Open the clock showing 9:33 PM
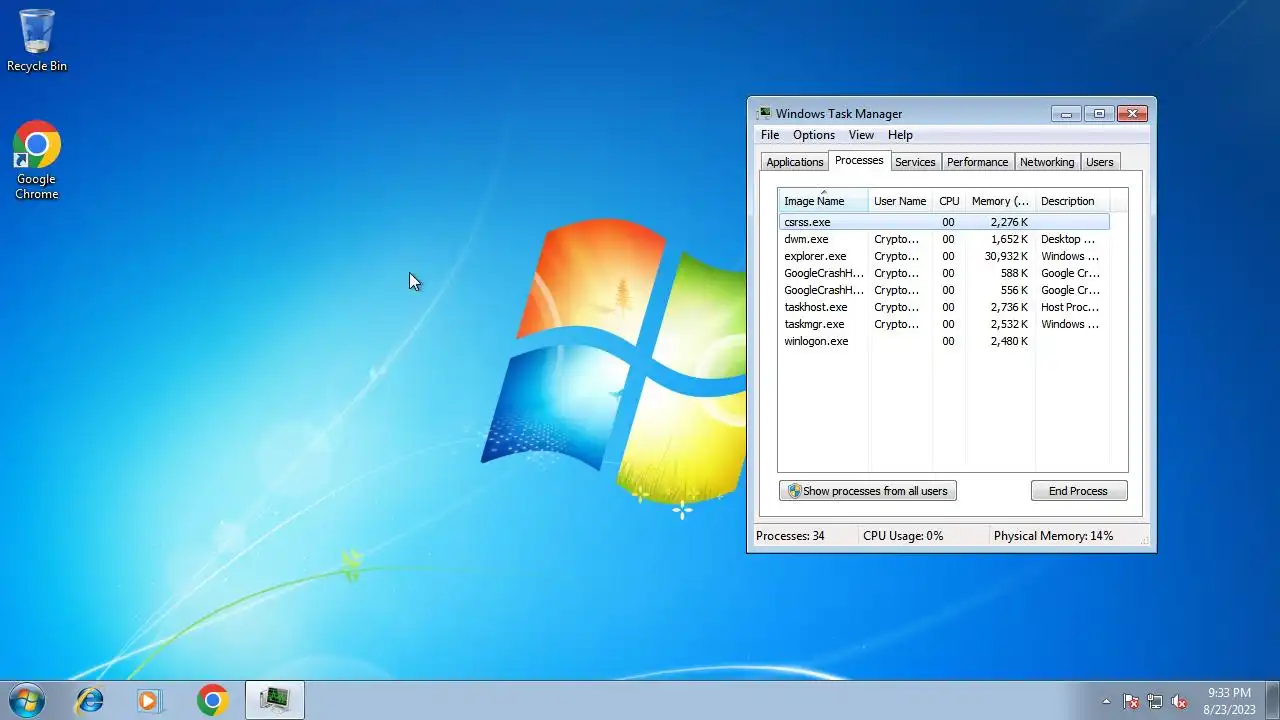The height and width of the screenshot is (720, 1280). [x=1229, y=701]
